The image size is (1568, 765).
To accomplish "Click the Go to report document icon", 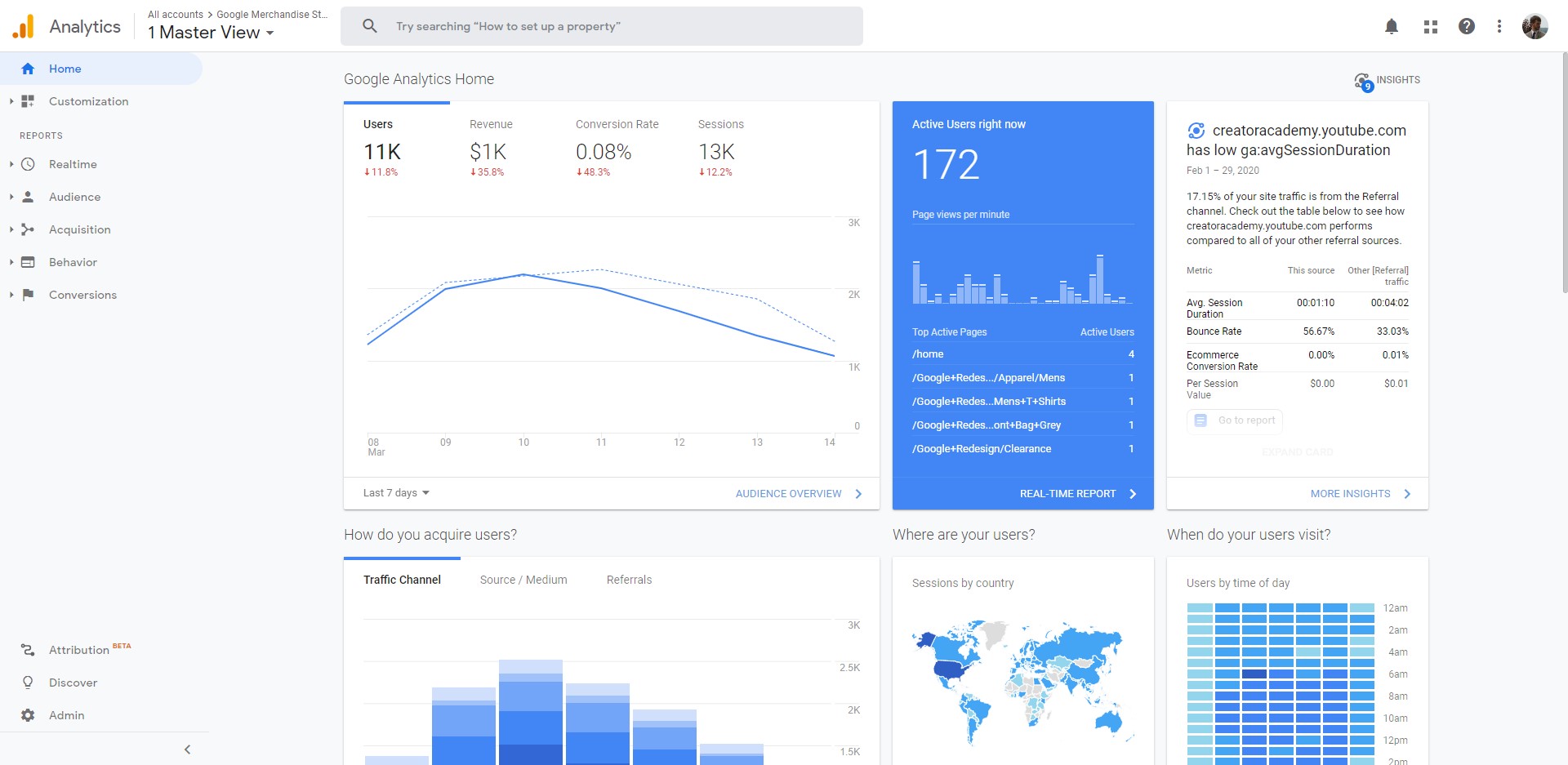I will click(1200, 420).
